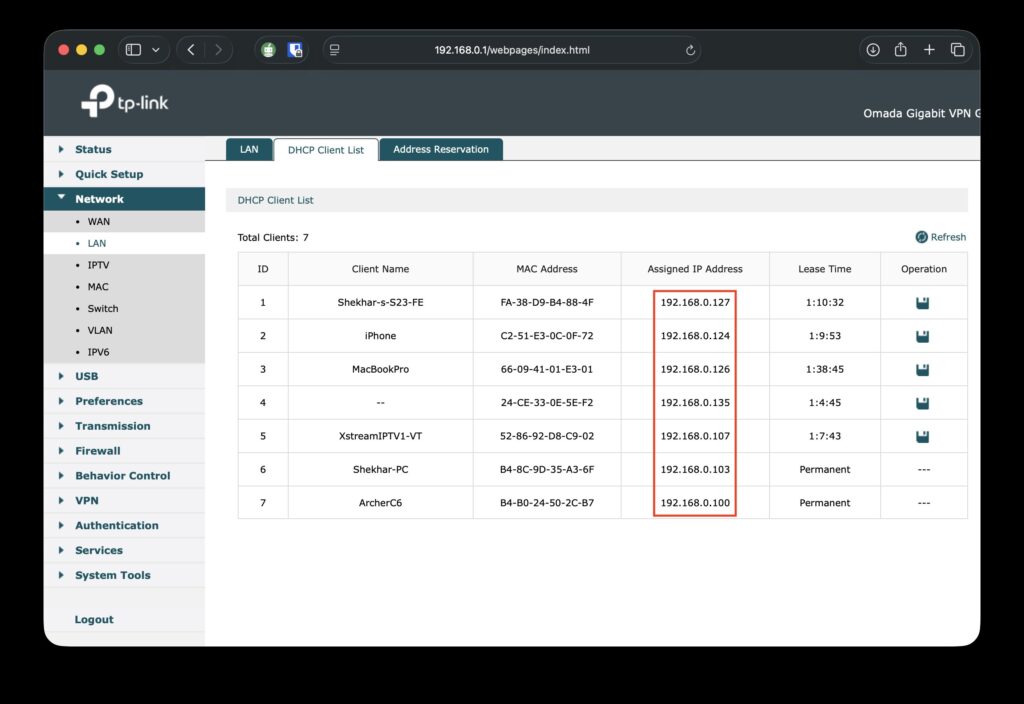Collapse the Network menu section
The image size is (1024, 704).
[x=99, y=199]
